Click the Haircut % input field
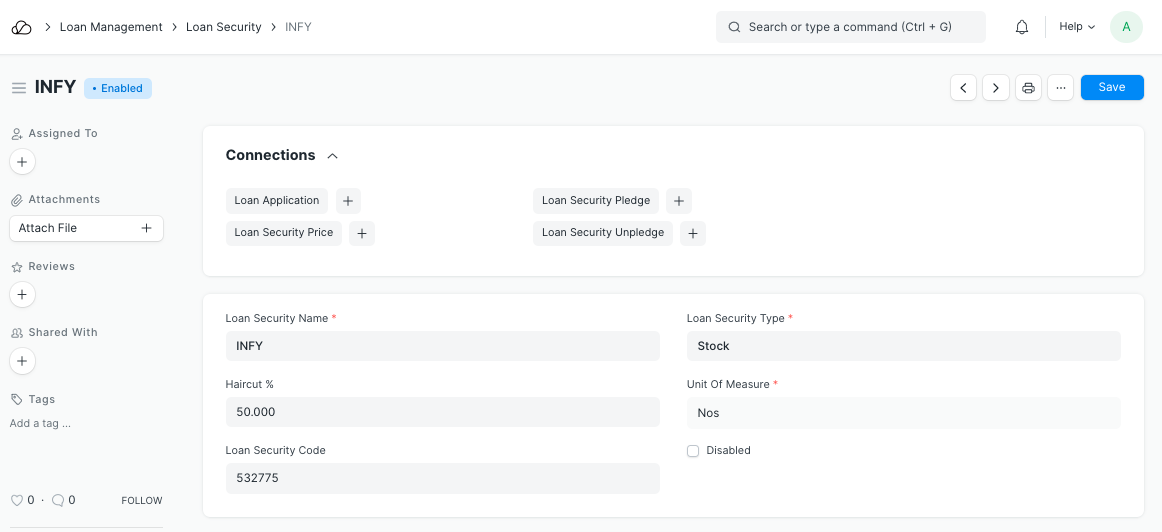Image resolution: width=1162 pixels, height=532 pixels. click(x=442, y=412)
